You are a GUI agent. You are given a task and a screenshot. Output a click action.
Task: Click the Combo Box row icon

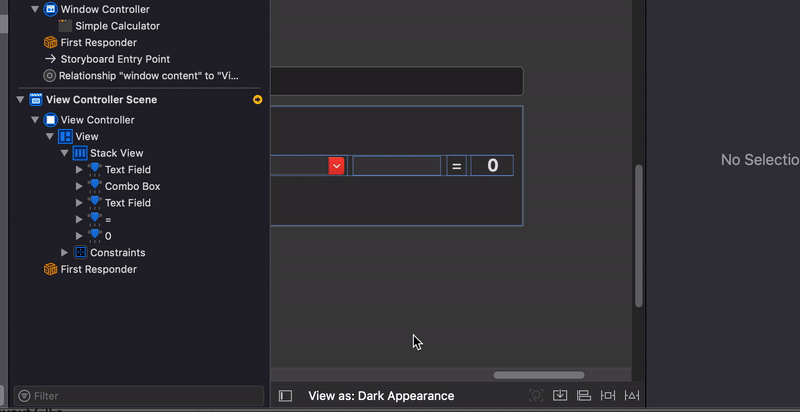point(95,186)
